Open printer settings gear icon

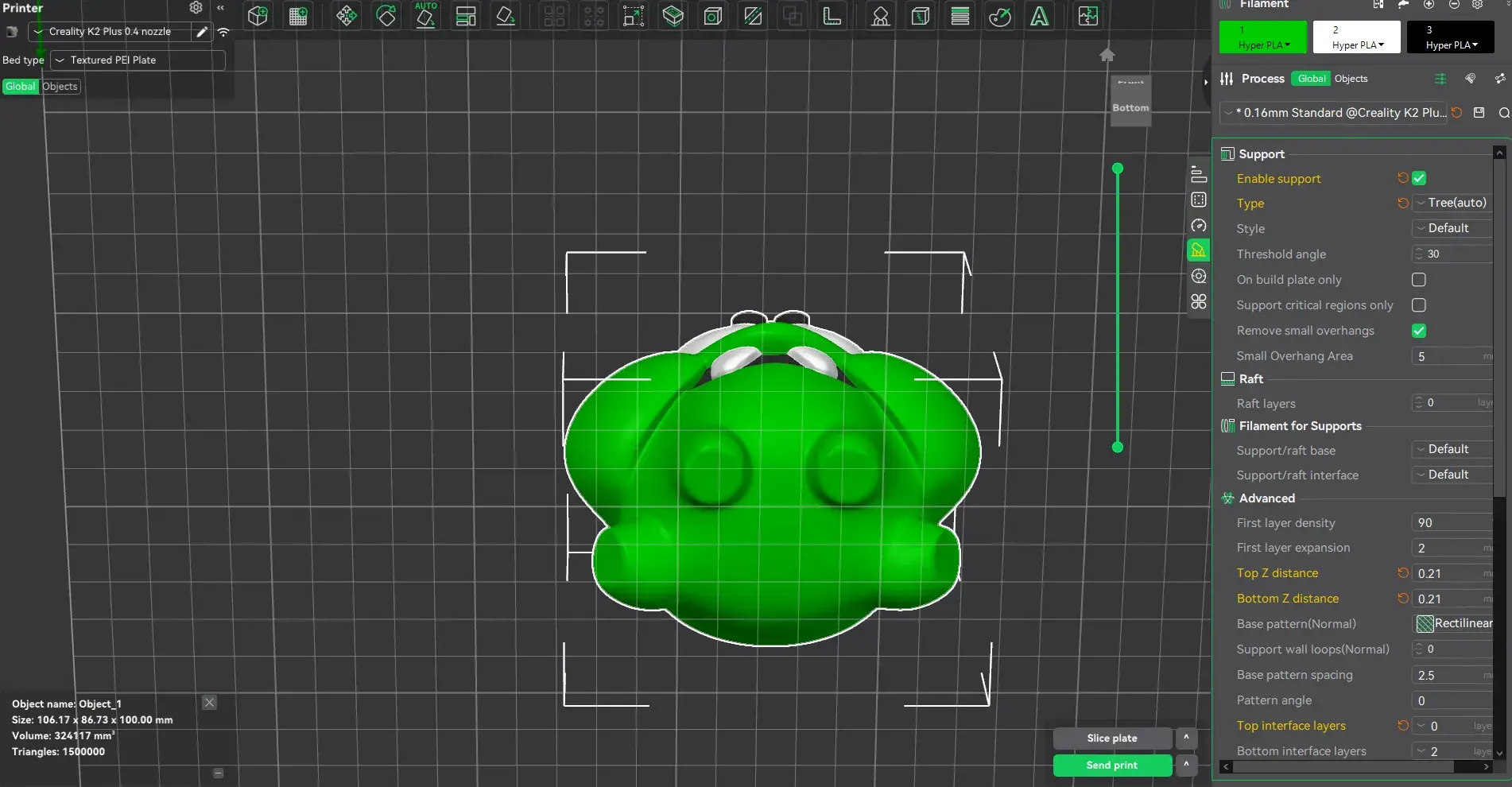[196, 8]
